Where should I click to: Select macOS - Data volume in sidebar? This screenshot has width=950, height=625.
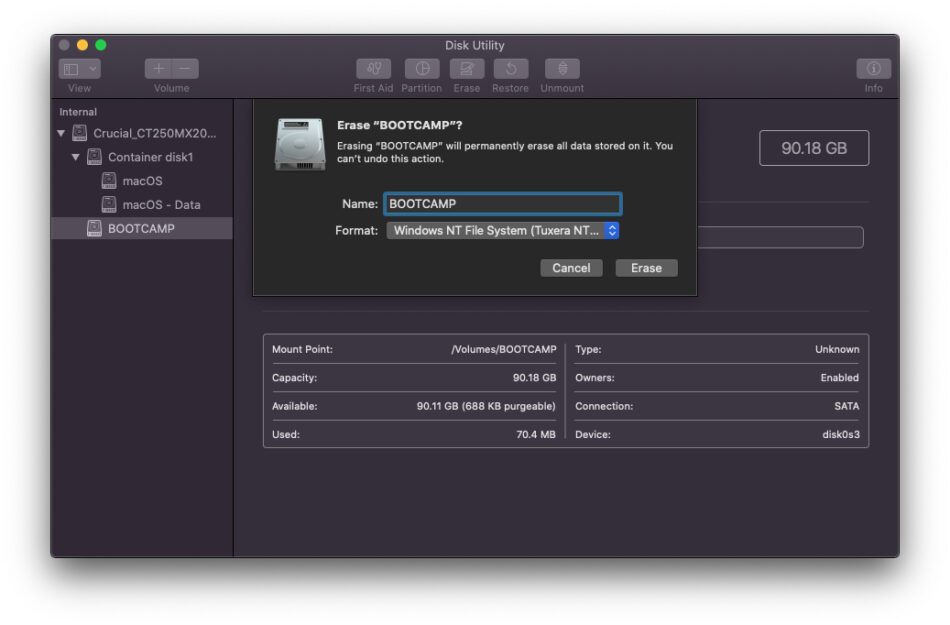click(160, 205)
